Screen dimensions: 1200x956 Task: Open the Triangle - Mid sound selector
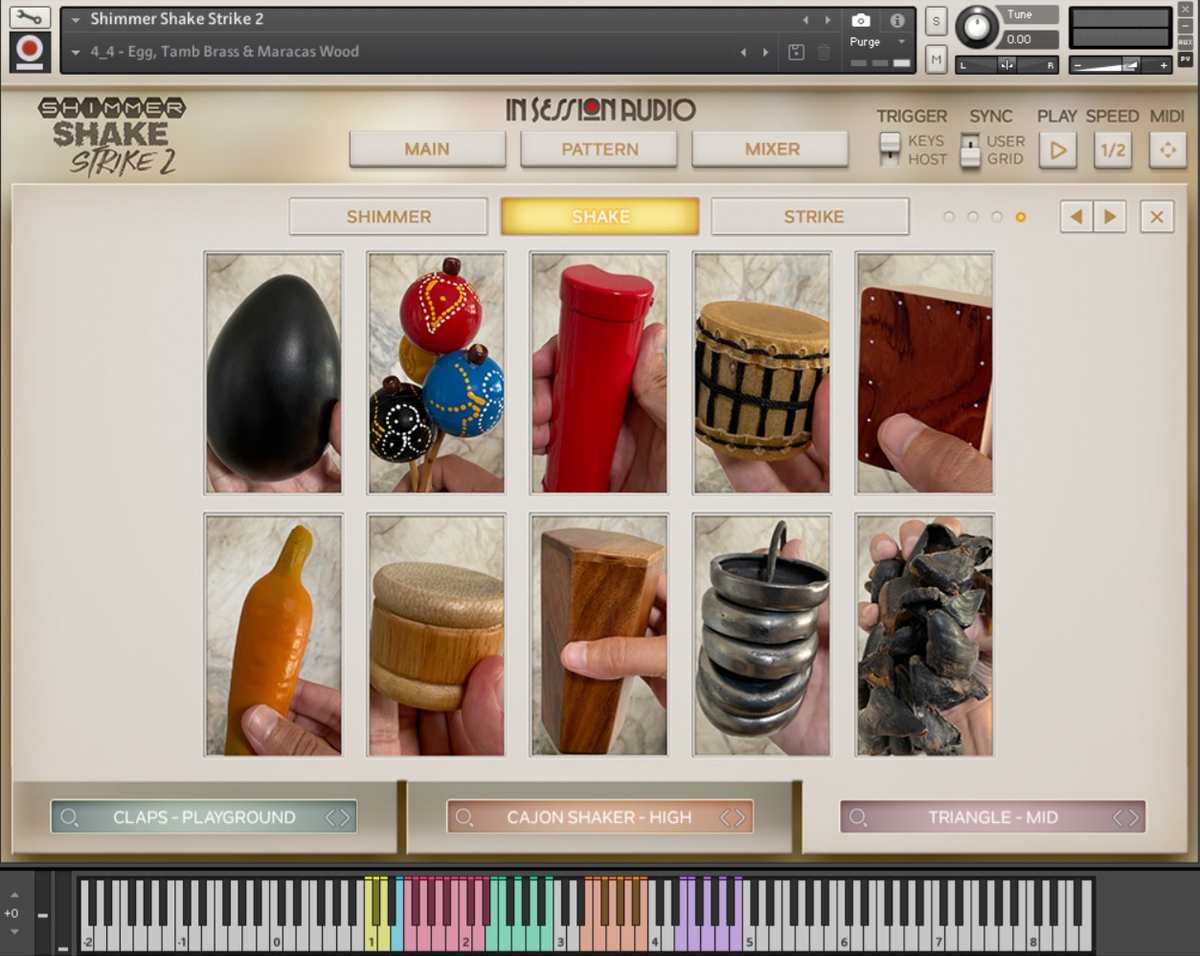[x=993, y=817]
